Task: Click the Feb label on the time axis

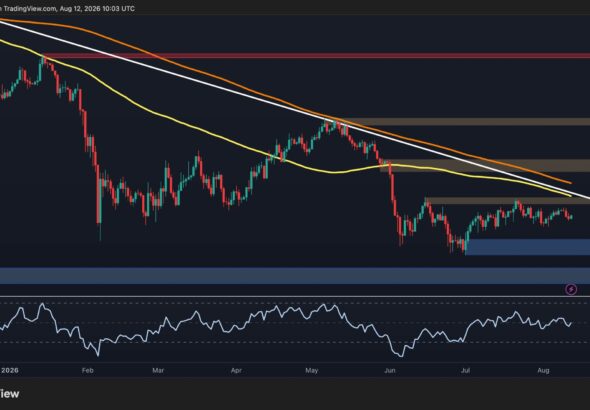Action: pyautogui.click(x=87, y=371)
